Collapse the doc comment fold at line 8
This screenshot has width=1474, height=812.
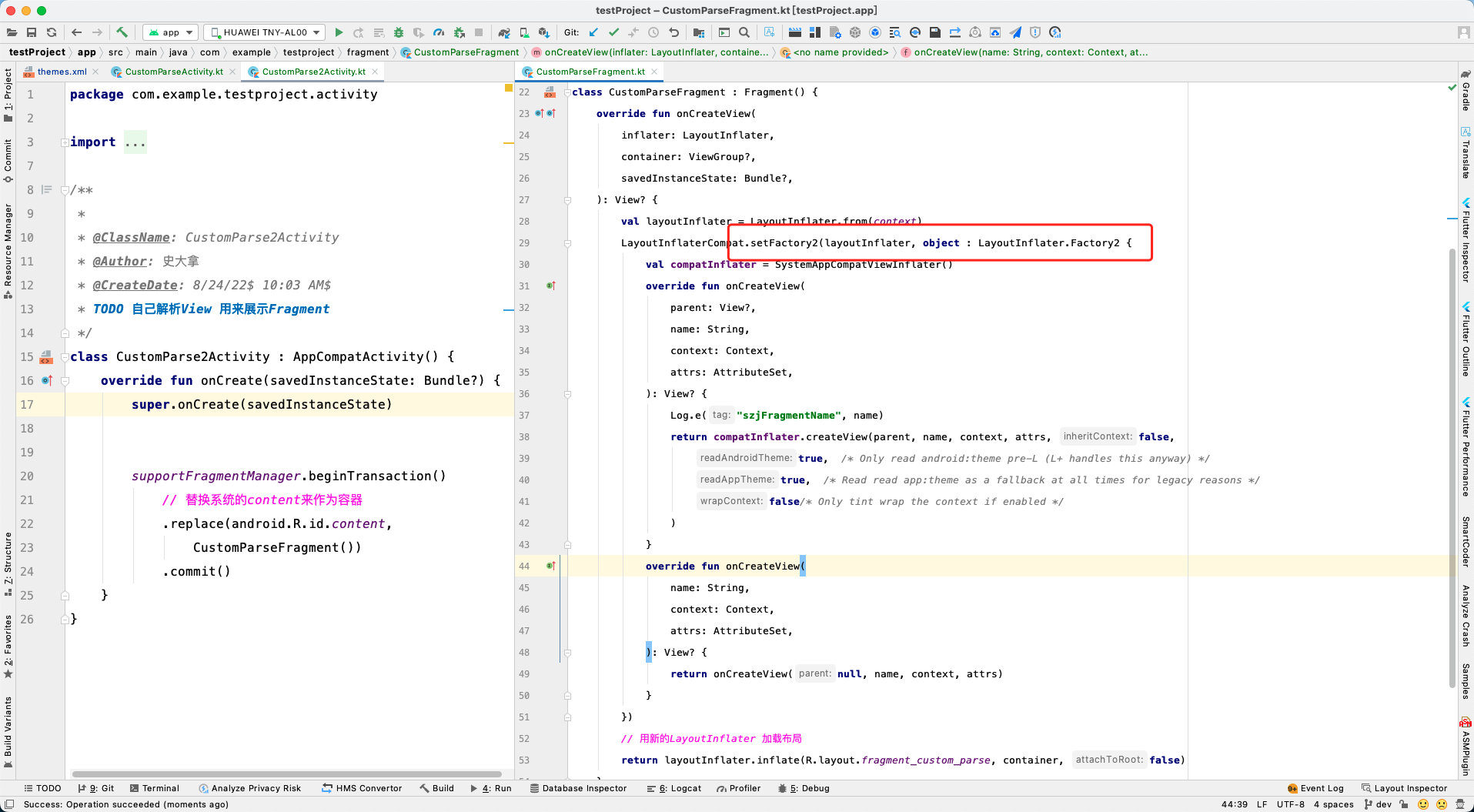point(65,190)
